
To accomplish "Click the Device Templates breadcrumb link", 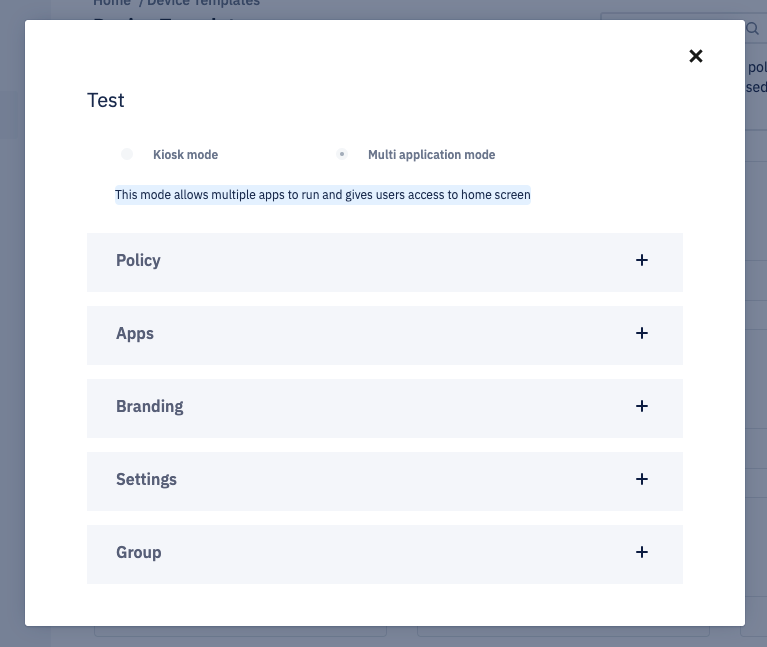I will tap(203, 4).
